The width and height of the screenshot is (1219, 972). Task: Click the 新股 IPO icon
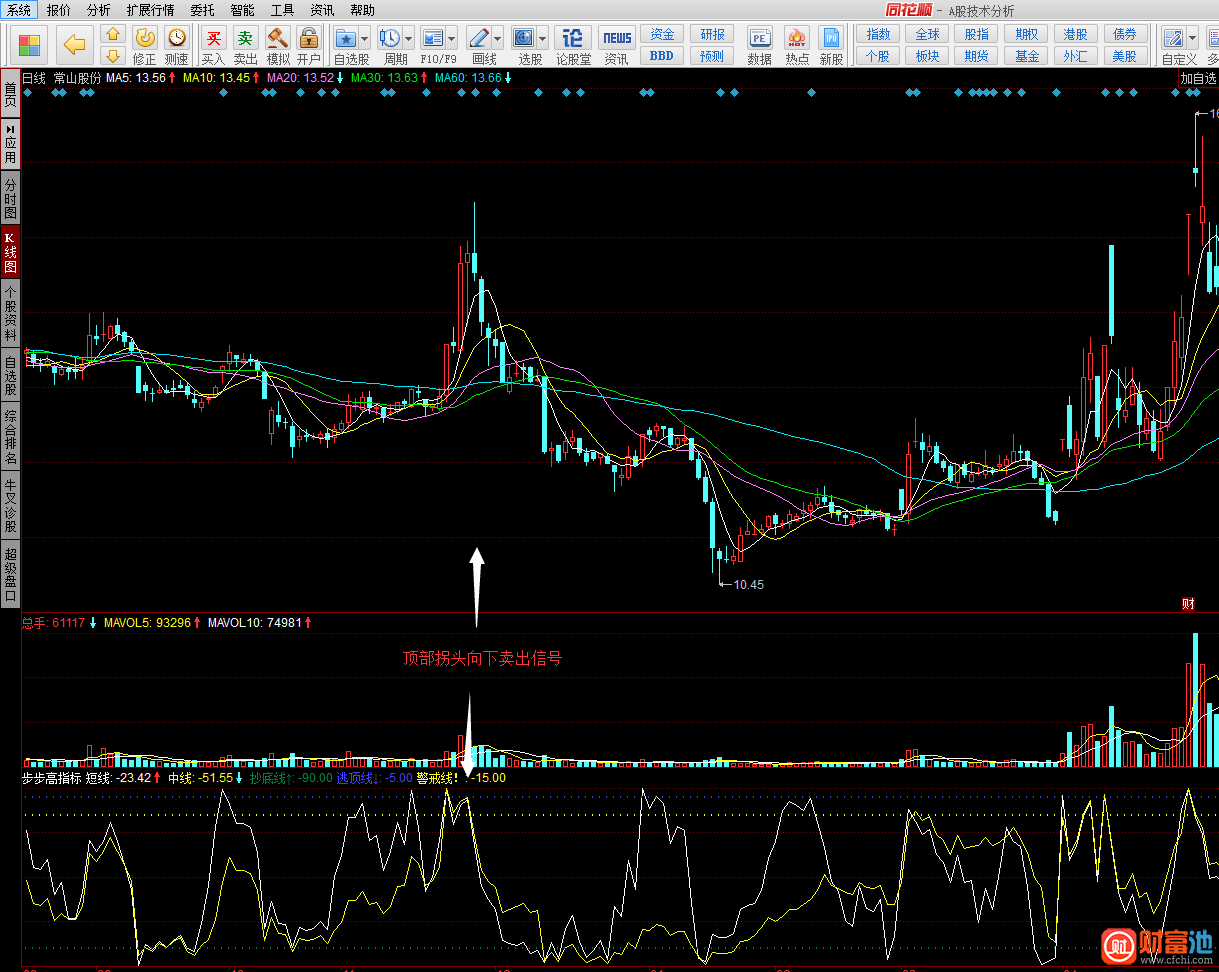[x=831, y=39]
